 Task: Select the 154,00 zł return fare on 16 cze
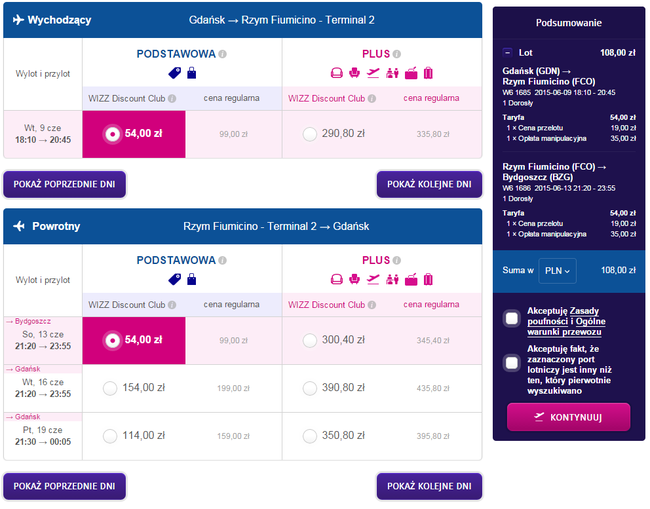pyautogui.click(x=110, y=388)
